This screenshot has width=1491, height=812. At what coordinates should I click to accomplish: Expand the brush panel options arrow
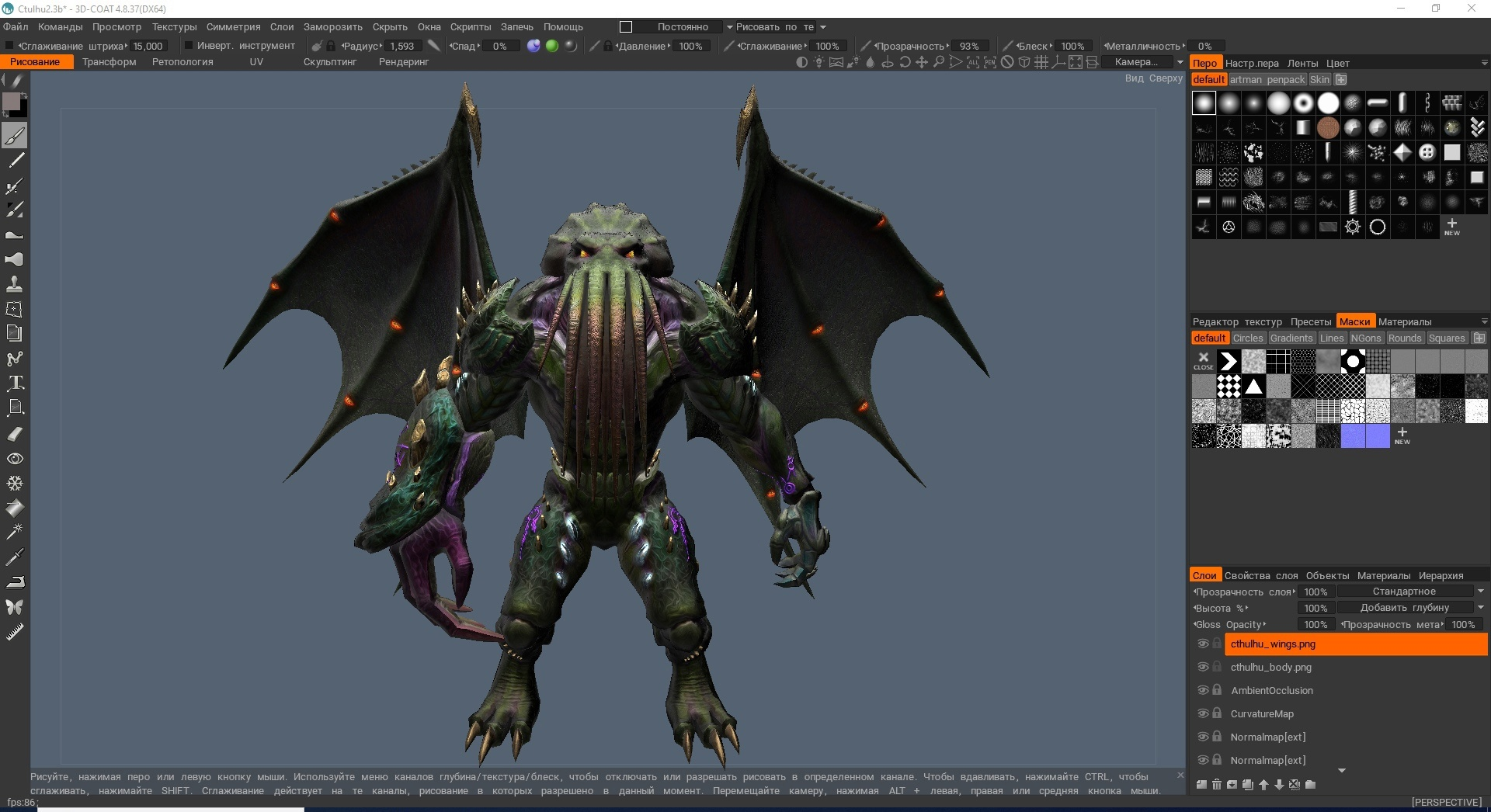(1485, 63)
